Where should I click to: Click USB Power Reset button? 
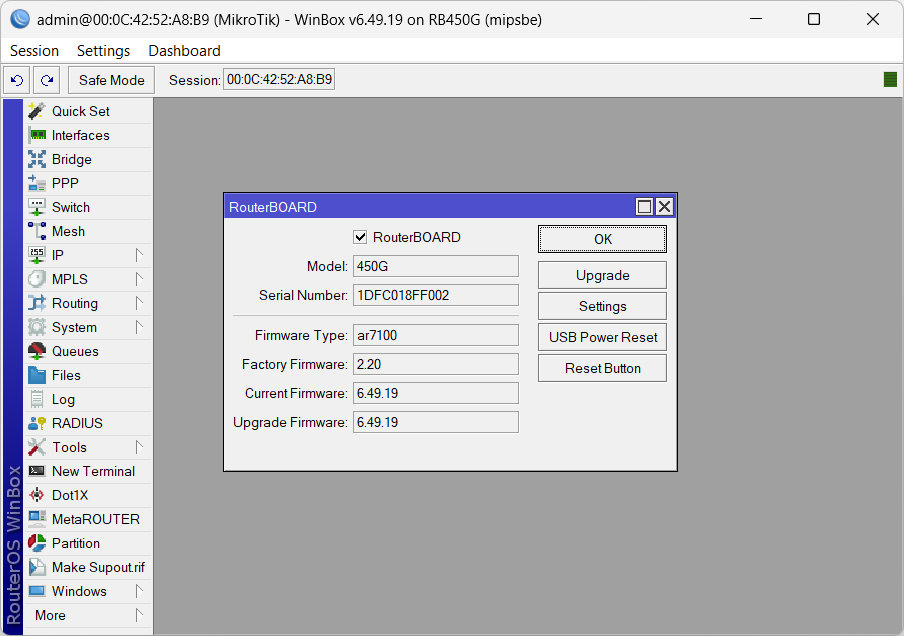pyautogui.click(x=602, y=337)
